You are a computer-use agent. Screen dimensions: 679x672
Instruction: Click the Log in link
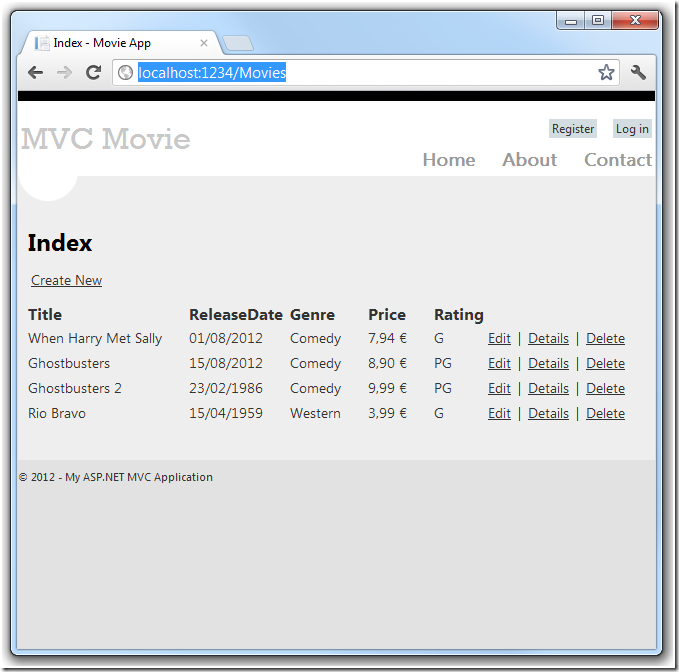point(632,129)
